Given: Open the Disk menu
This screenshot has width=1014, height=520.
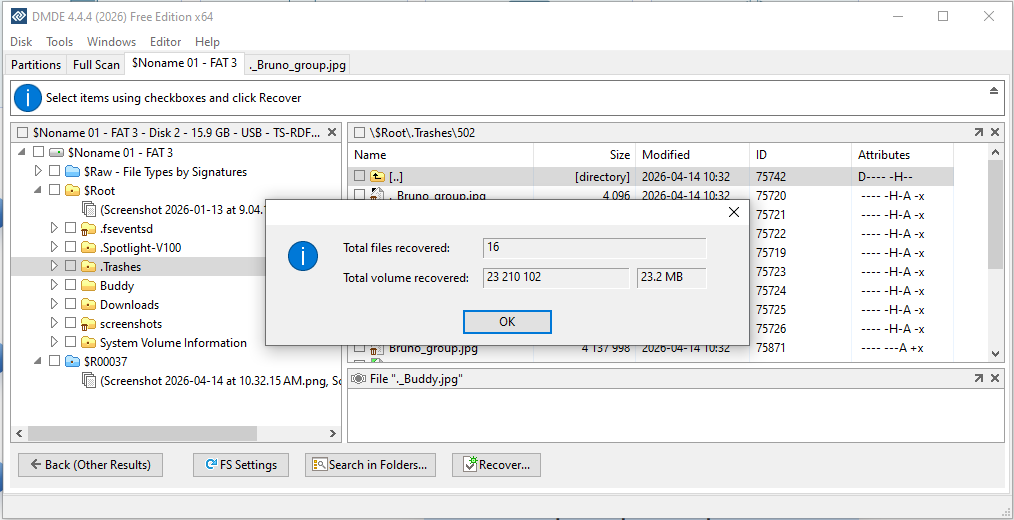Looking at the screenshot, I should (x=21, y=41).
